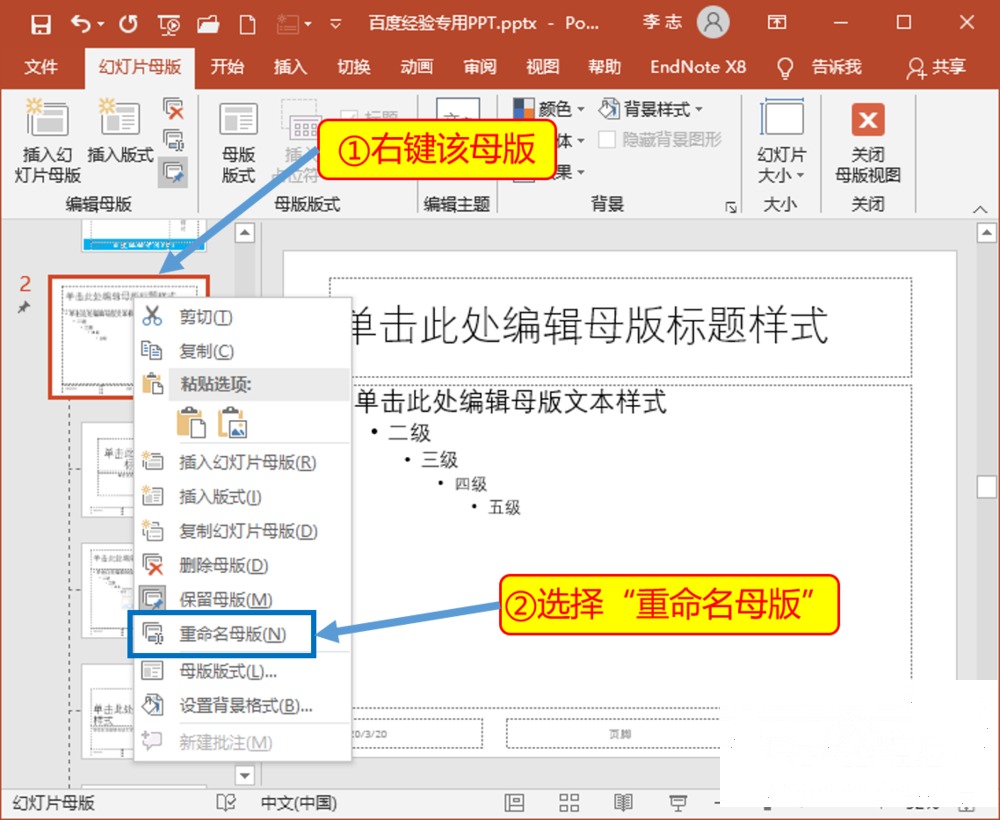This screenshot has width=1000, height=820.
Task: Click 插入幻灯片母版 ribbon button
Action: (x=47, y=141)
